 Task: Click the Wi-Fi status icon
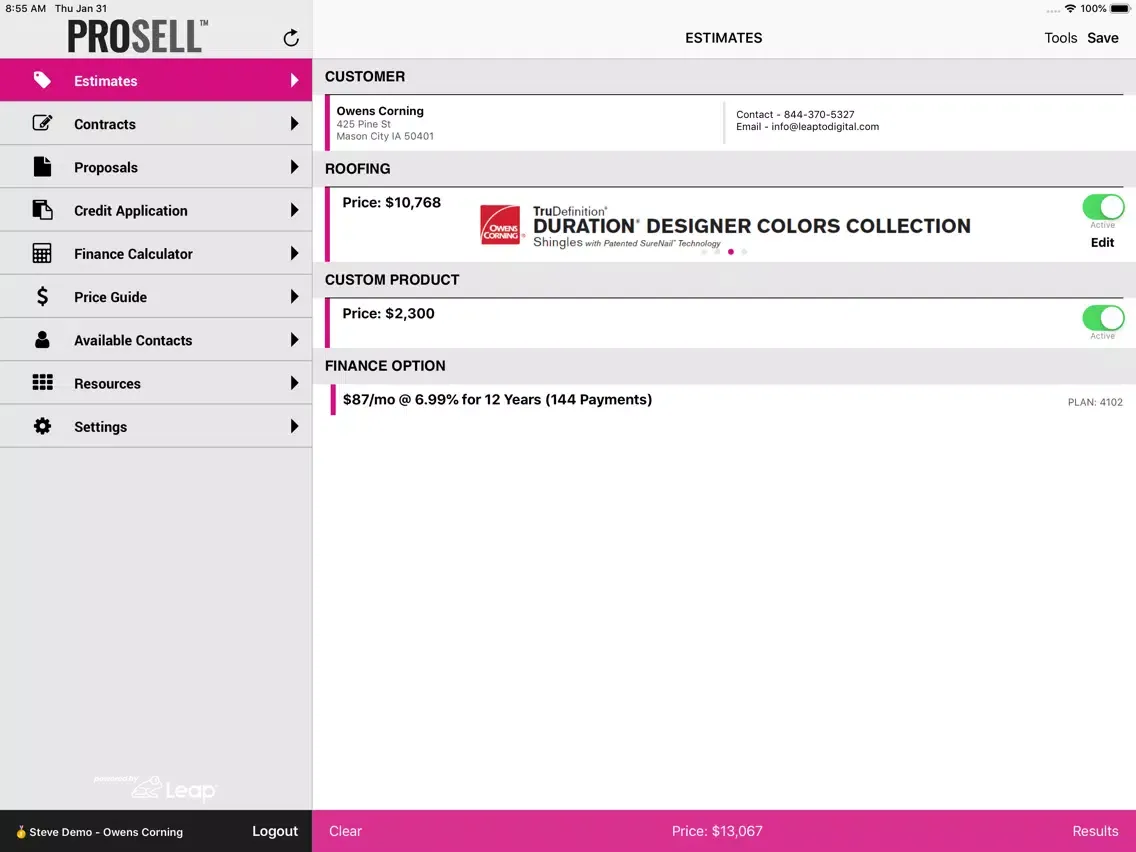click(x=1070, y=9)
